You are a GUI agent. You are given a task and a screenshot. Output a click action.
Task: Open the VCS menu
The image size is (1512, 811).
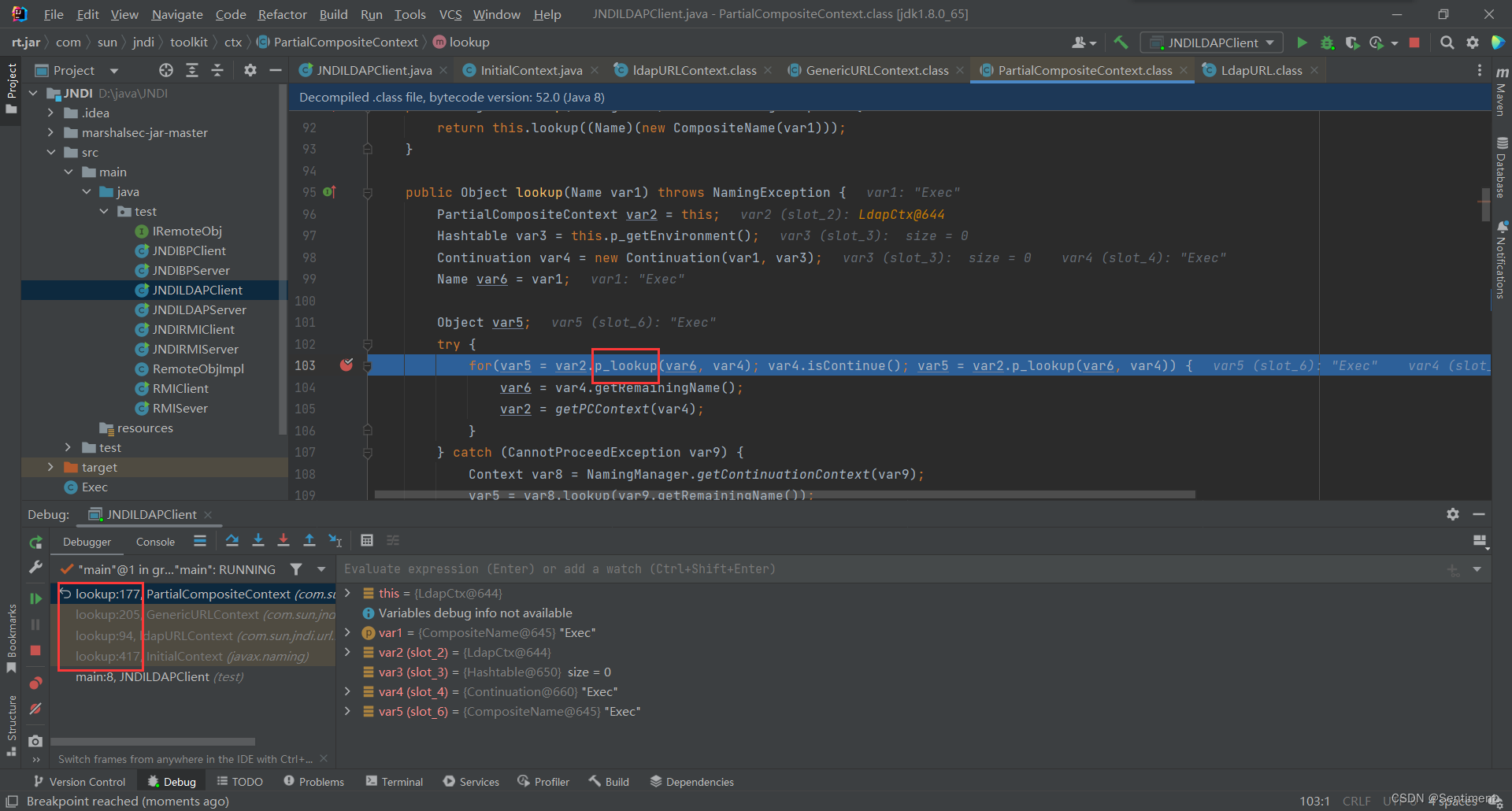pos(450,14)
